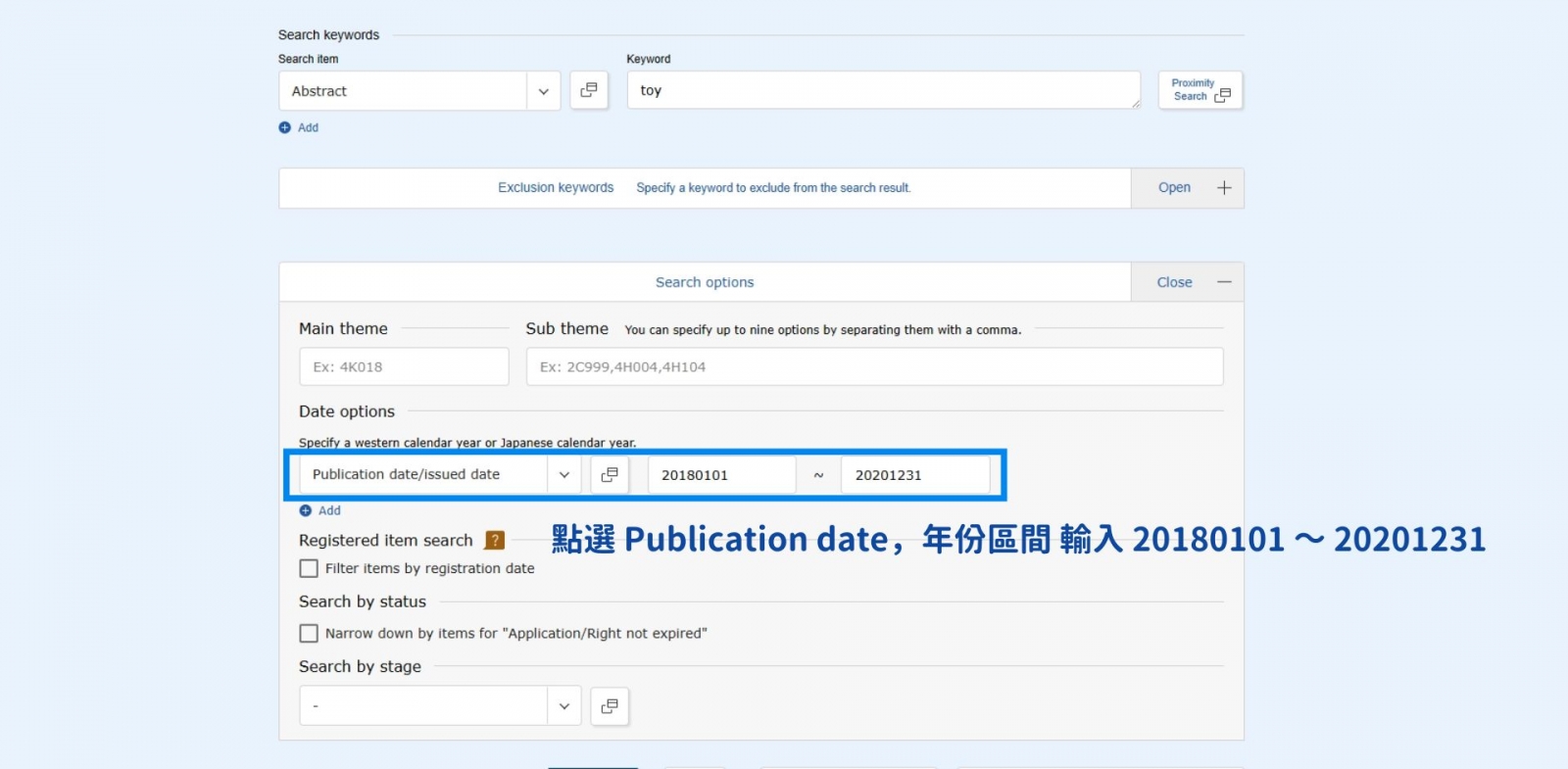Open popup icon beside Search by stage dropdown
The image size is (1568, 769).
(610, 705)
